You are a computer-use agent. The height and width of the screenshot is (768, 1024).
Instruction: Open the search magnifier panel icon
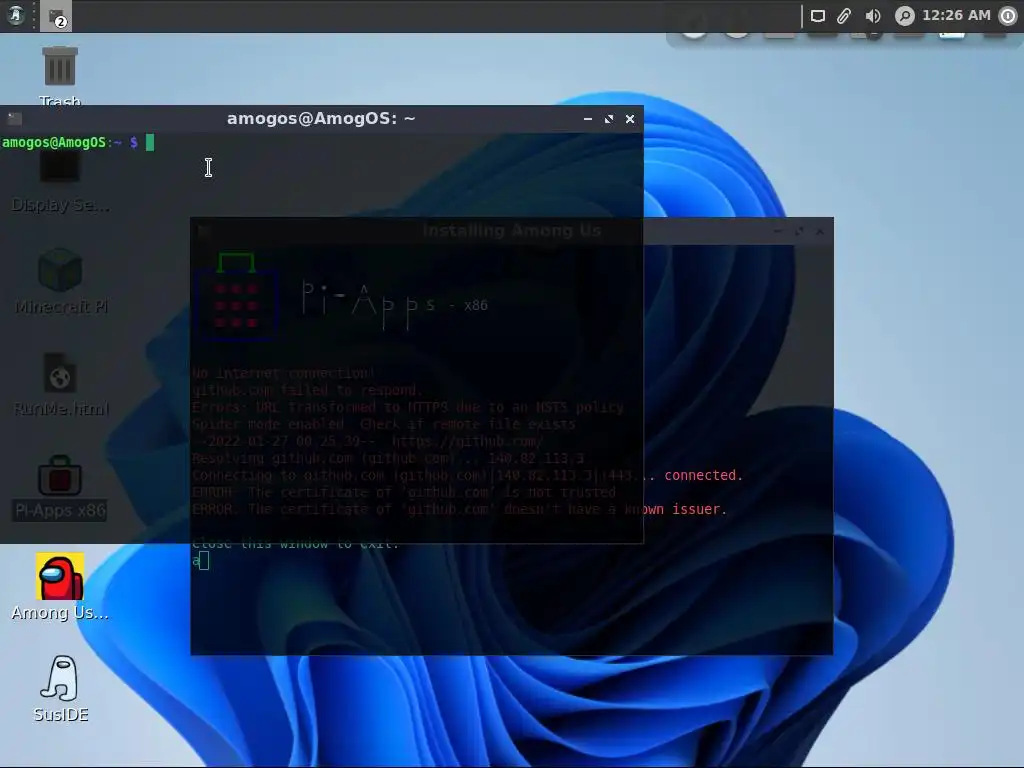[904, 16]
